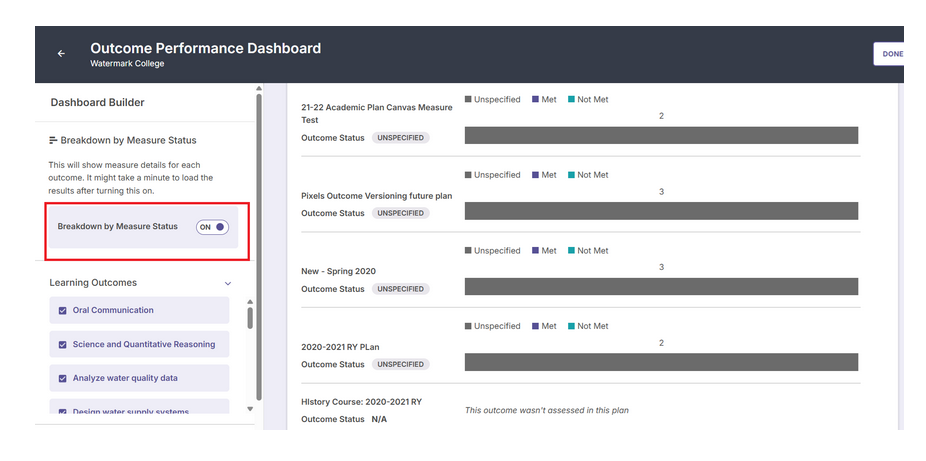
Task: Click the 21-22 Academic Plan Canvas Measure Test title
Action: point(377,114)
